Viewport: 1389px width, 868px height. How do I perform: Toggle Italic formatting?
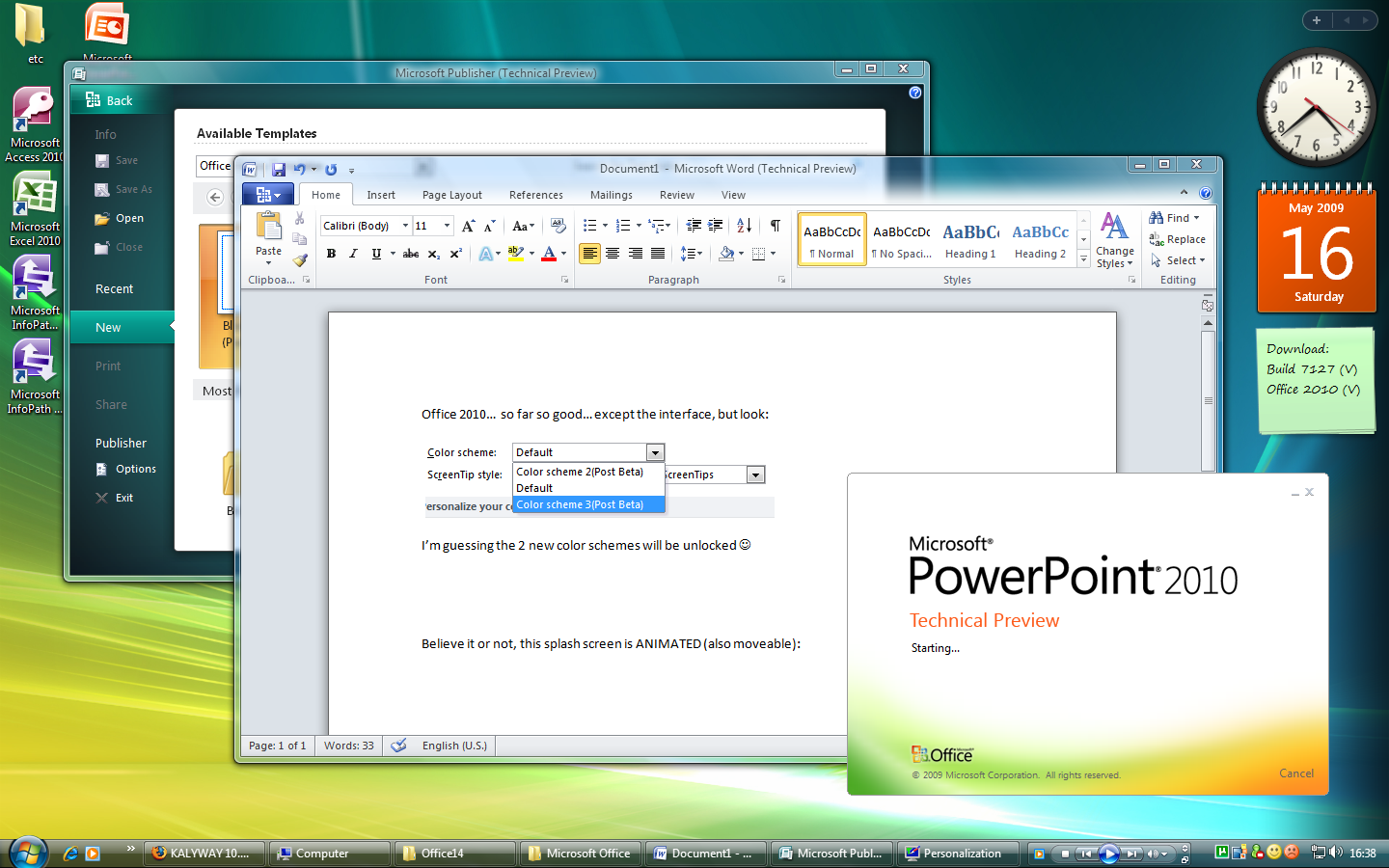pyautogui.click(x=353, y=254)
